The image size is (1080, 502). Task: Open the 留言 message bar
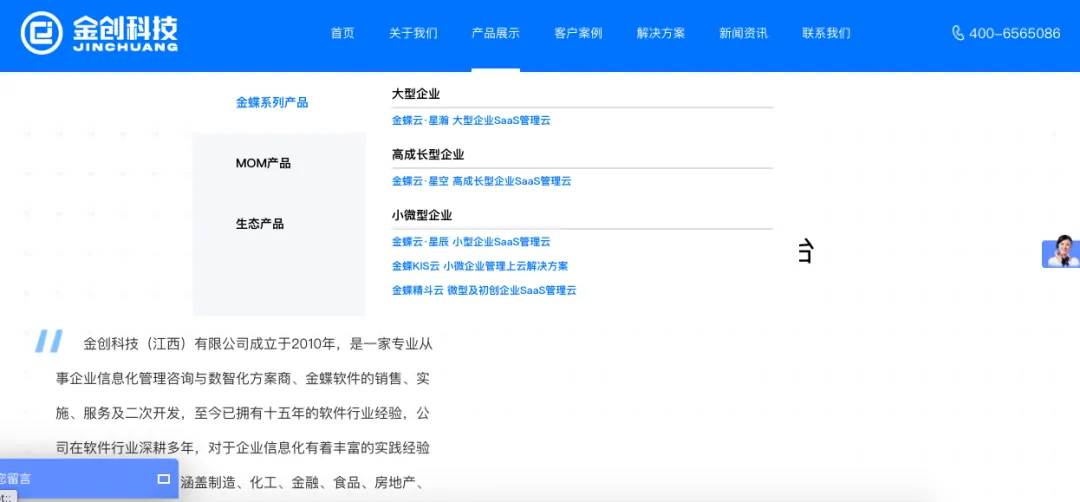pos(89,479)
